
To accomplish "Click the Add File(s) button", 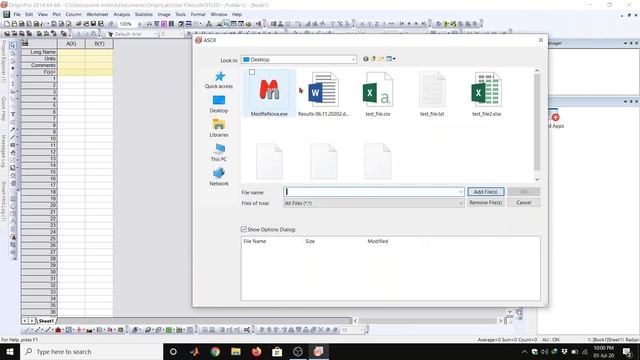I will tap(486, 192).
